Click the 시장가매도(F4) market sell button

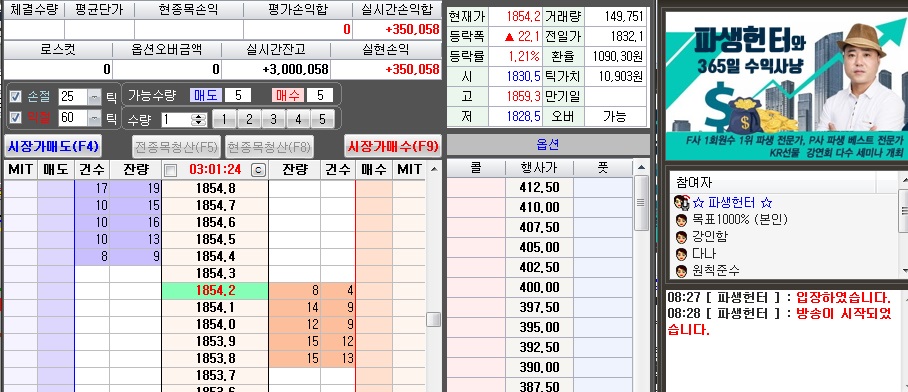[53, 146]
